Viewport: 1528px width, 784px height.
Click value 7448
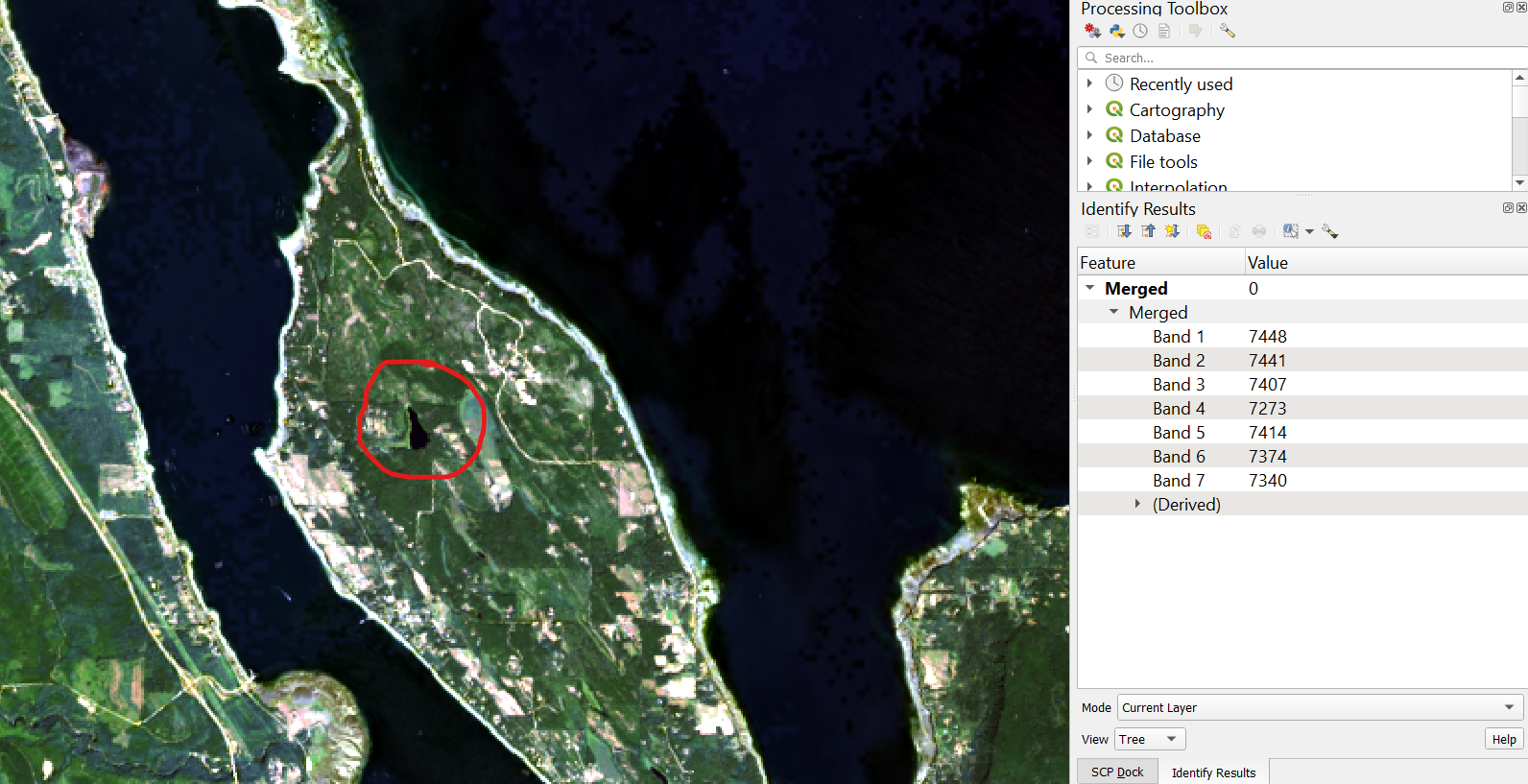[1267, 336]
